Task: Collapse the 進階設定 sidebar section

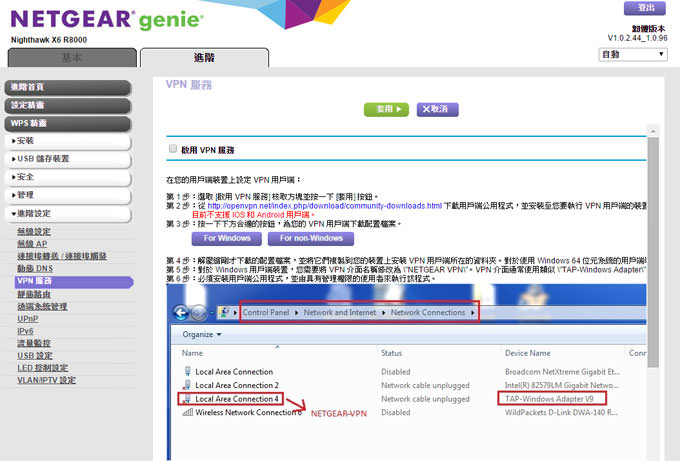Action: click(66, 214)
